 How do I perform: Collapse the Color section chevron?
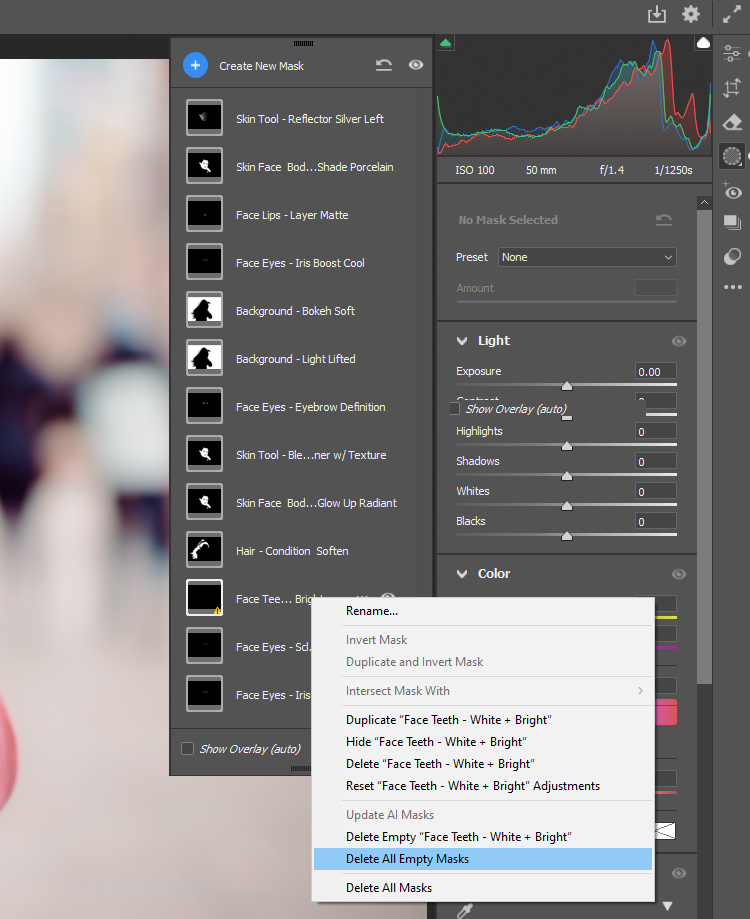click(462, 574)
